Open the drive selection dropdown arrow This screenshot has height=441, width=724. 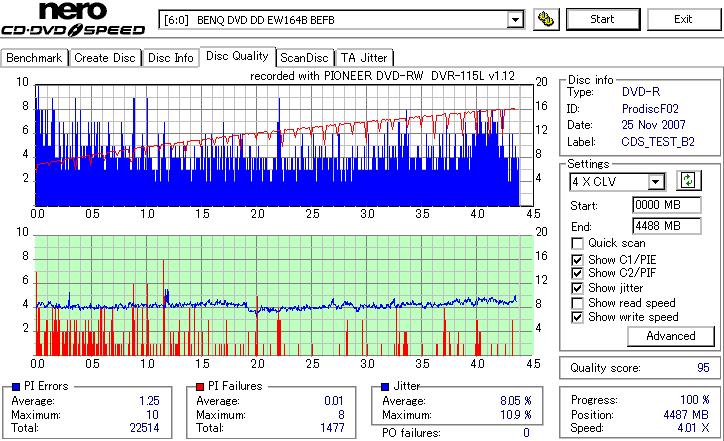tap(515, 20)
